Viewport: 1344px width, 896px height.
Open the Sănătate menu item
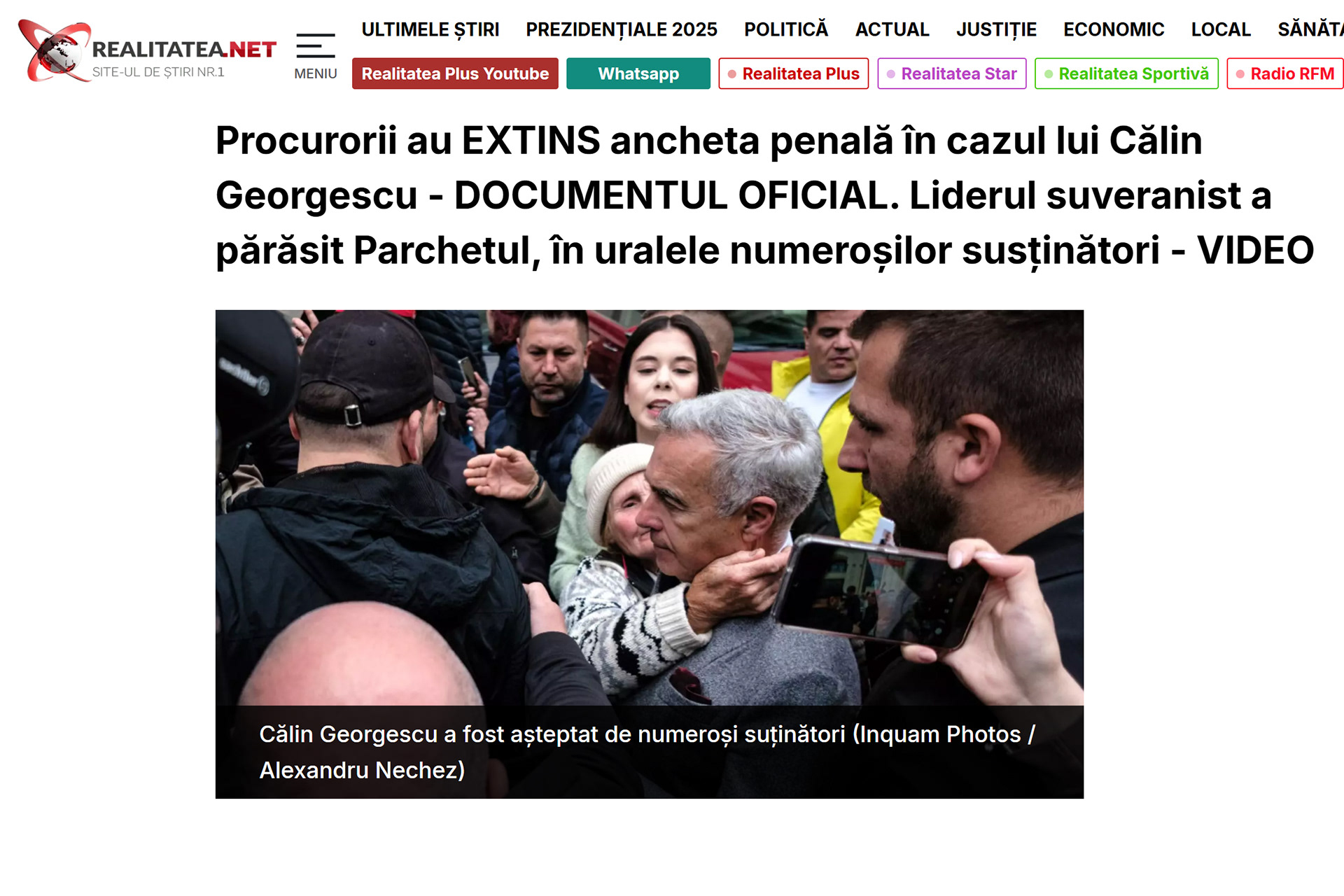pyautogui.click(x=1310, y=29)
